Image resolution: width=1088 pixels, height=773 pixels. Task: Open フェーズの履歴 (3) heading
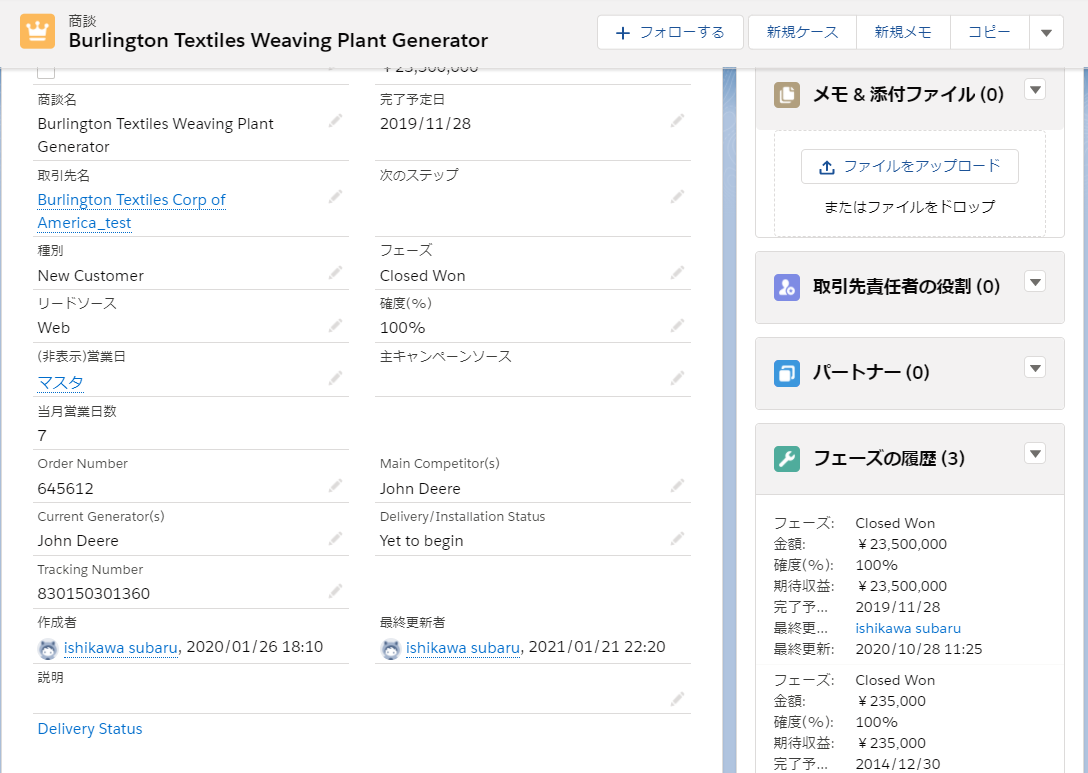[888, 459]
